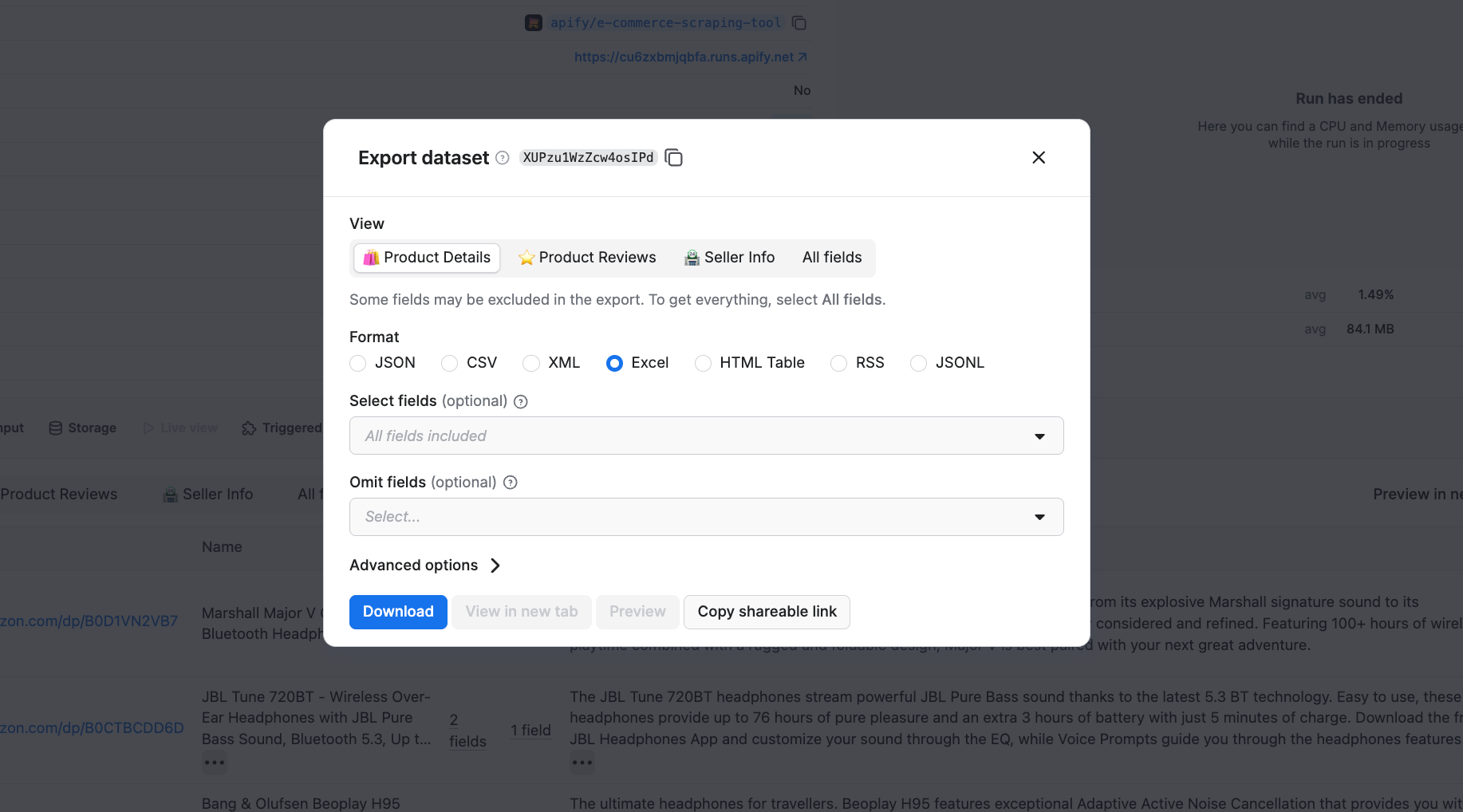Choose the CSV format option
The width and height of the screenshot is (1463, 812).
tap(448, 363)
